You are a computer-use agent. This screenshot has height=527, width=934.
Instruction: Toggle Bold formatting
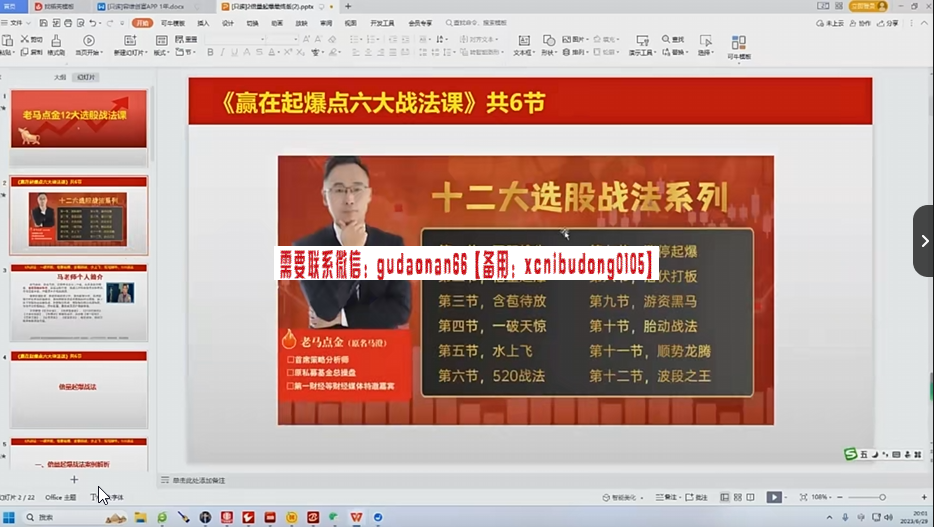tap(210, 52)
